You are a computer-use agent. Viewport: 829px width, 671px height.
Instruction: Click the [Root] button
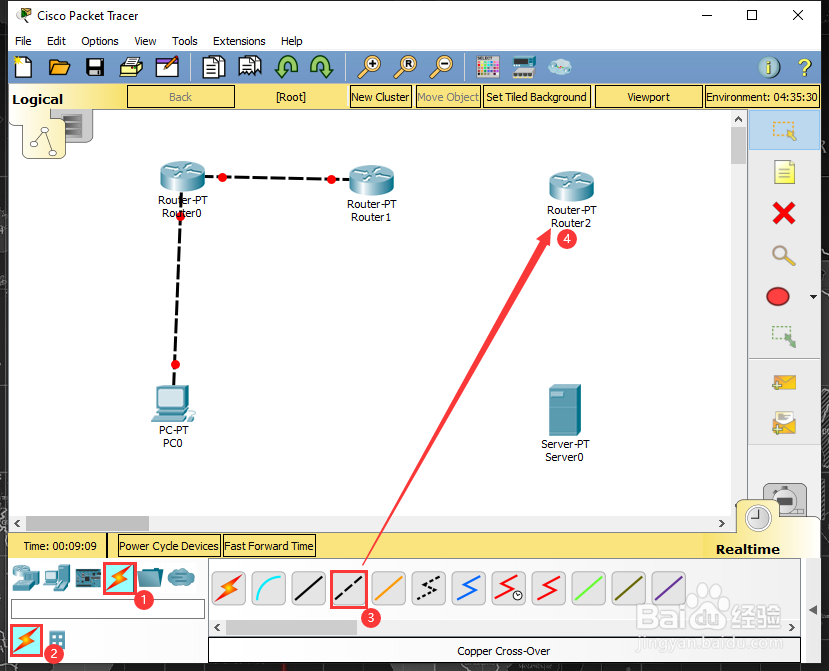coord(291,97)
